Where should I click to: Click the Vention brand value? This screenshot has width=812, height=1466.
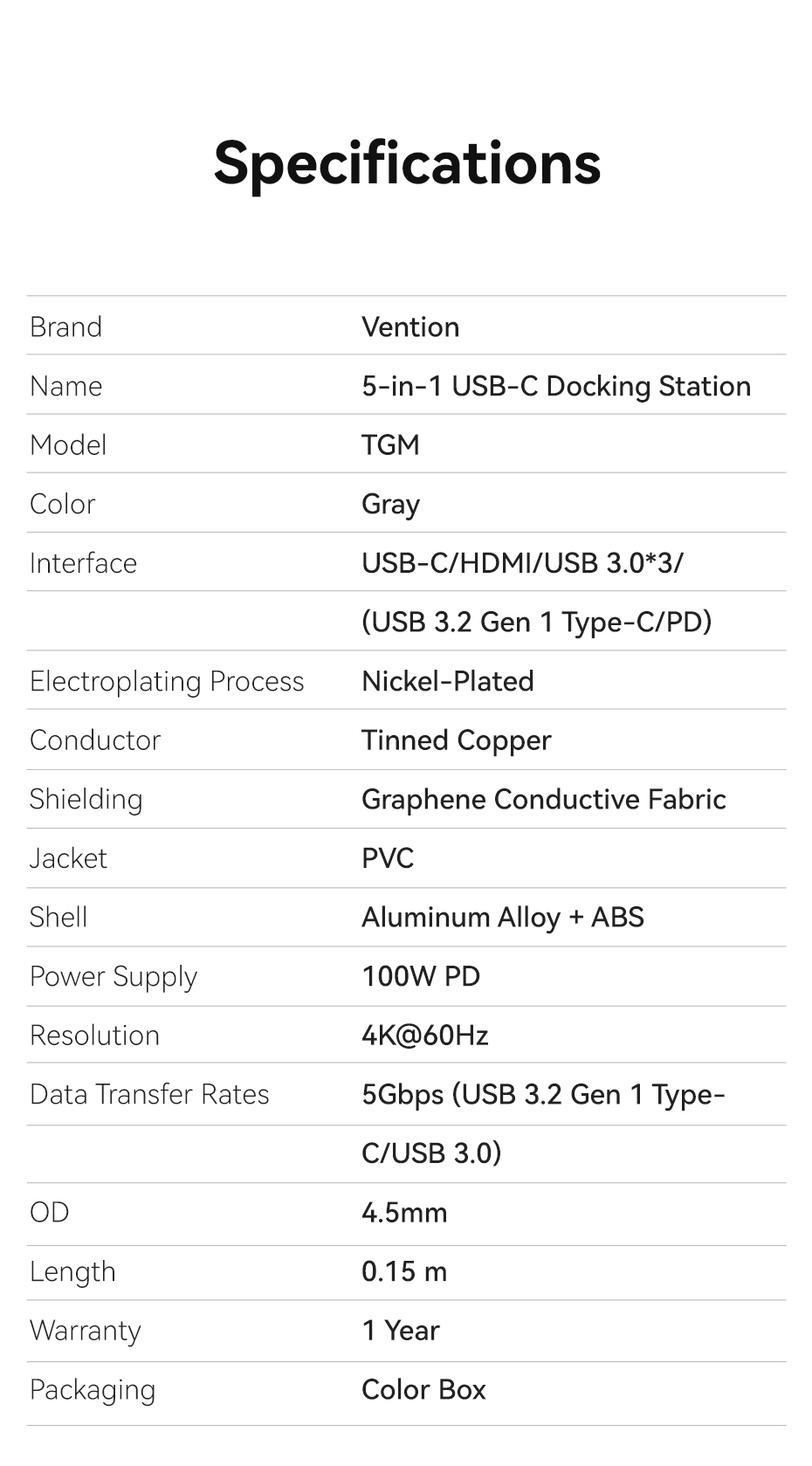410,327
